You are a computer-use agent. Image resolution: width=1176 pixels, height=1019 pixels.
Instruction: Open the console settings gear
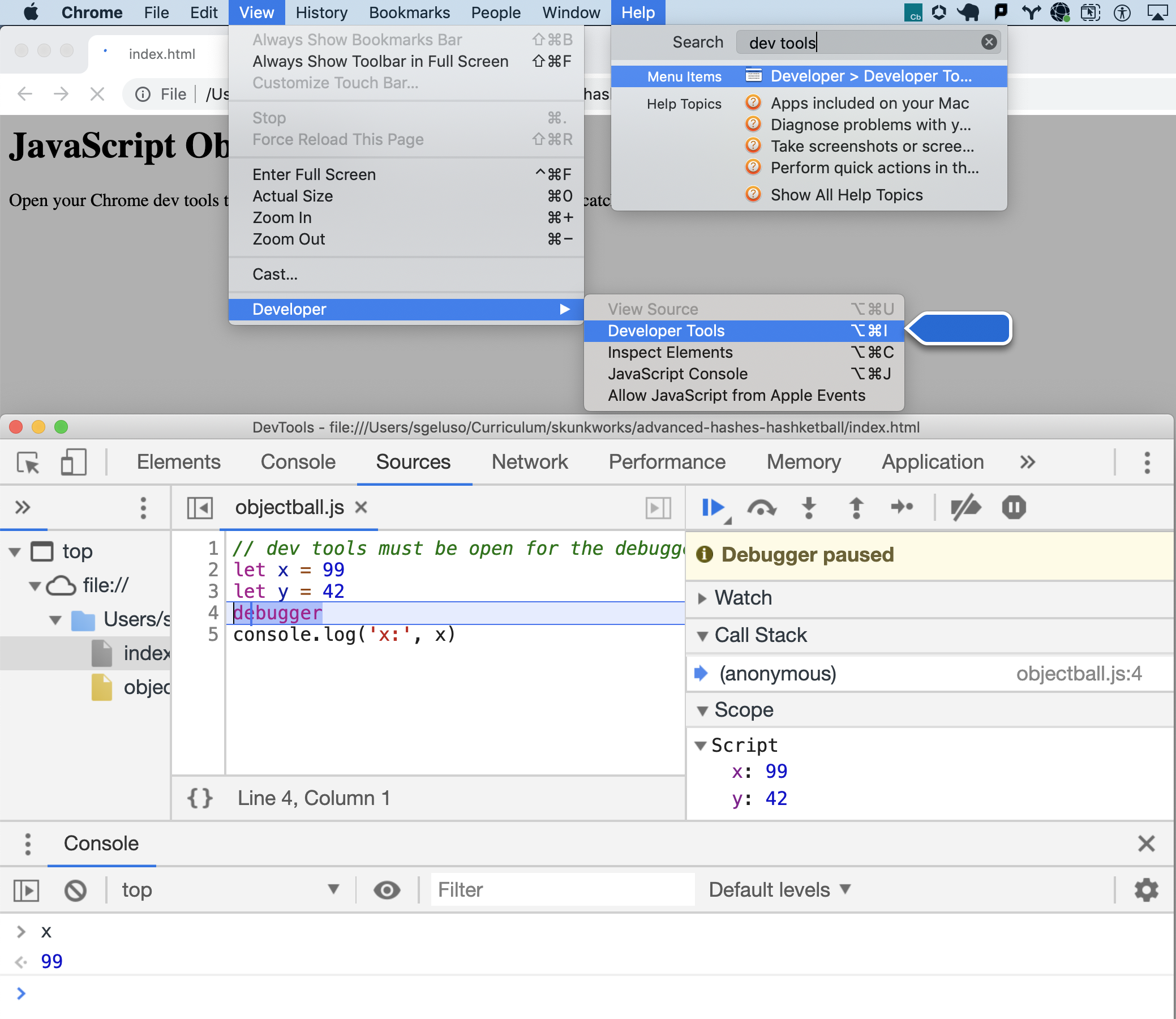click(x=1146, y=890)
